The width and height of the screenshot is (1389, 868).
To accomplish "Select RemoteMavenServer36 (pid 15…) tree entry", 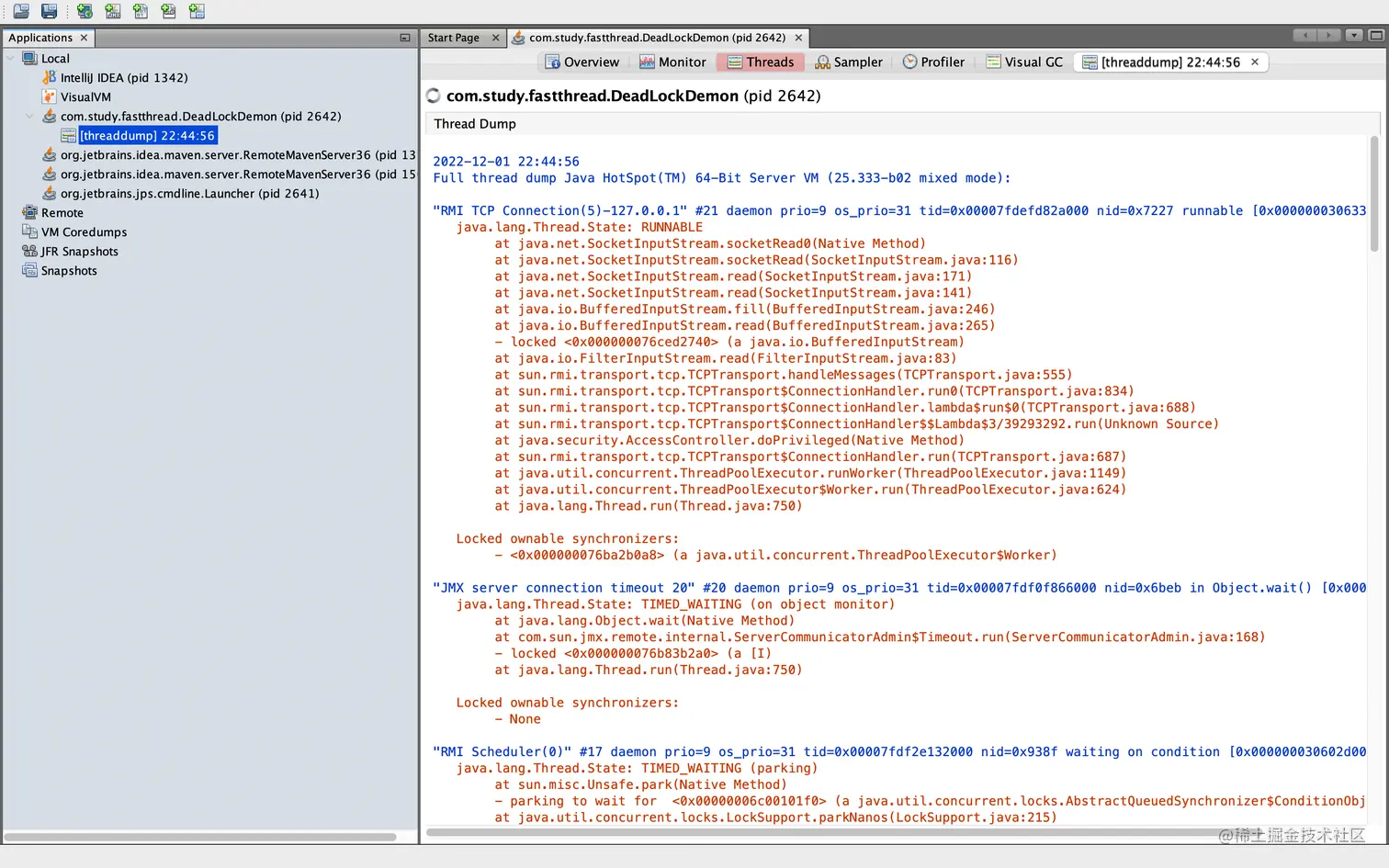I will 238,174.
